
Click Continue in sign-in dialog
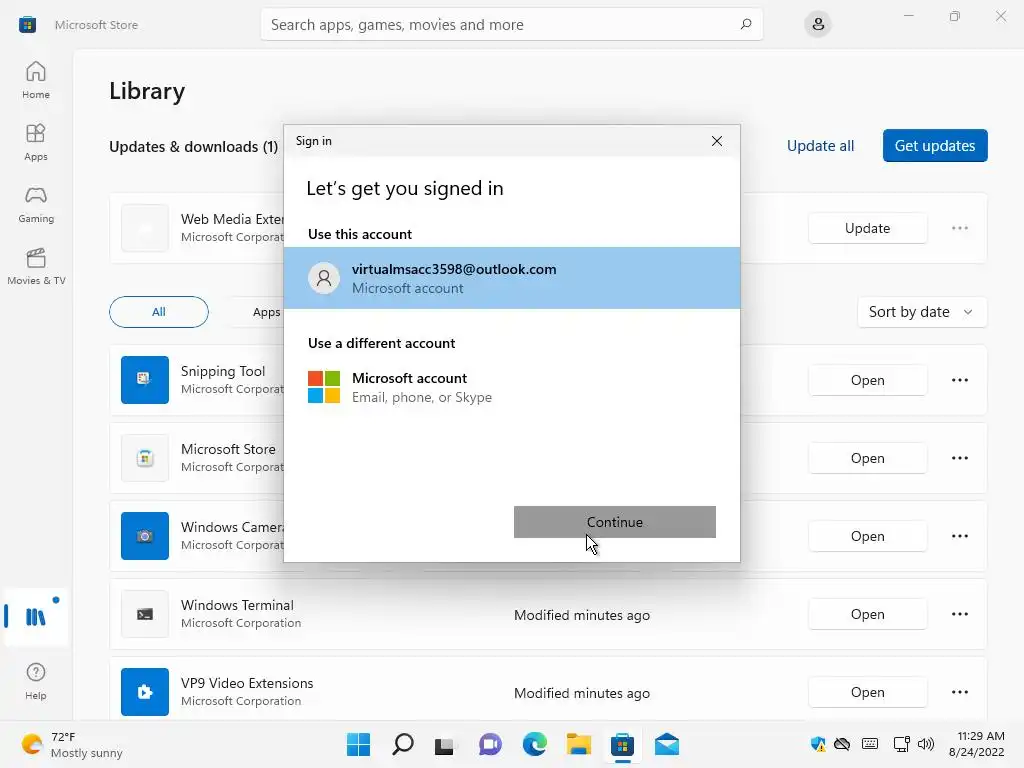(x=615, y=522)
